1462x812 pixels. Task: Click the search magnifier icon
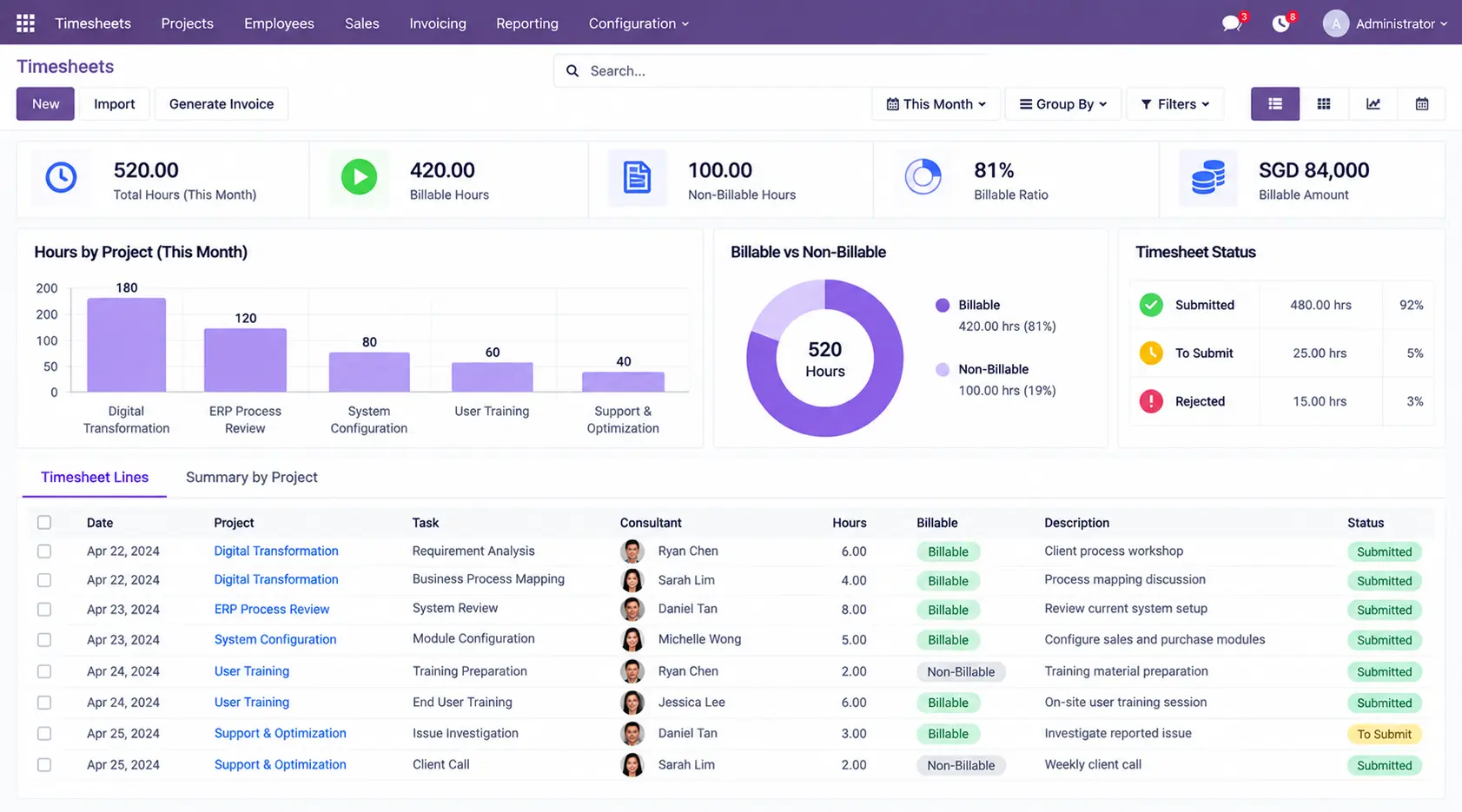[572, 71]
